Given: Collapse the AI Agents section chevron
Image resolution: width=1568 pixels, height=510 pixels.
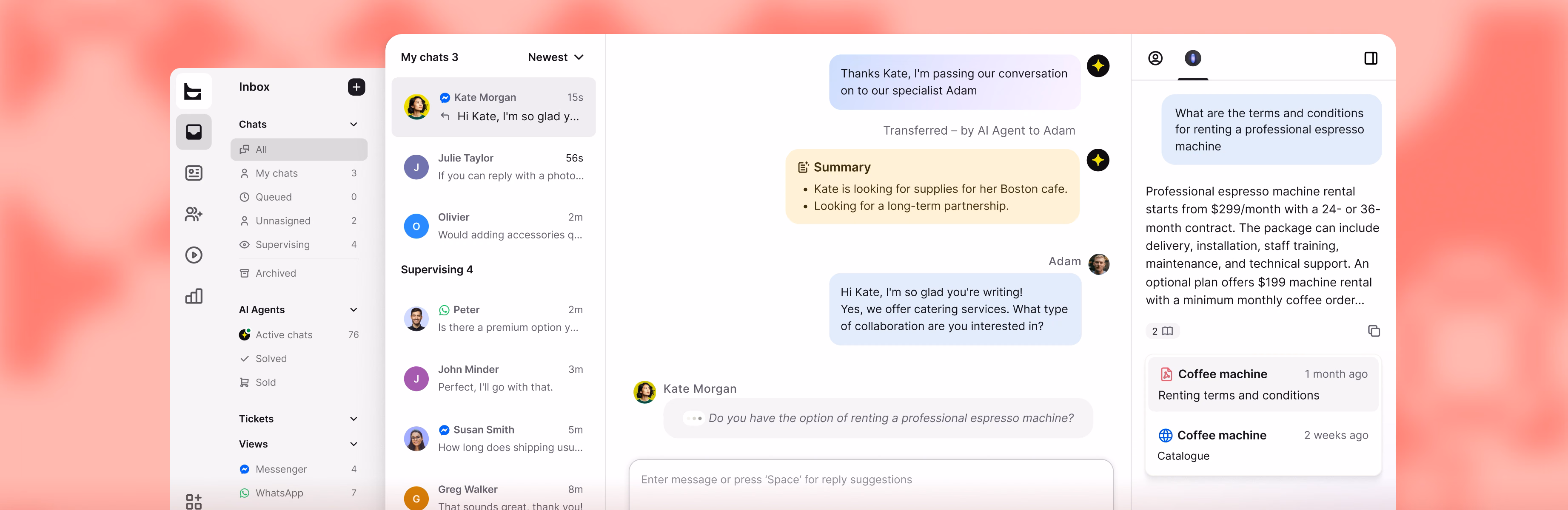Looking at the screenshot, I should tap(354, 310).
